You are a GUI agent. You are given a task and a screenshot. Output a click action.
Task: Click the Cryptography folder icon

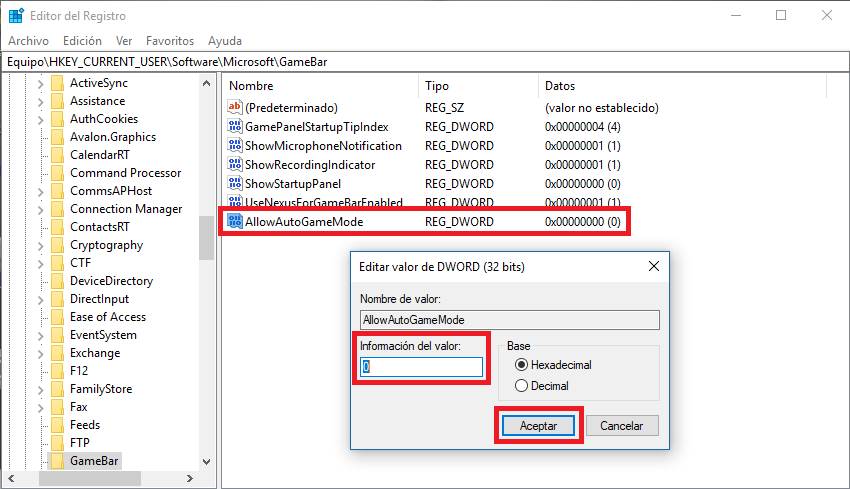[x=57, y=245]
